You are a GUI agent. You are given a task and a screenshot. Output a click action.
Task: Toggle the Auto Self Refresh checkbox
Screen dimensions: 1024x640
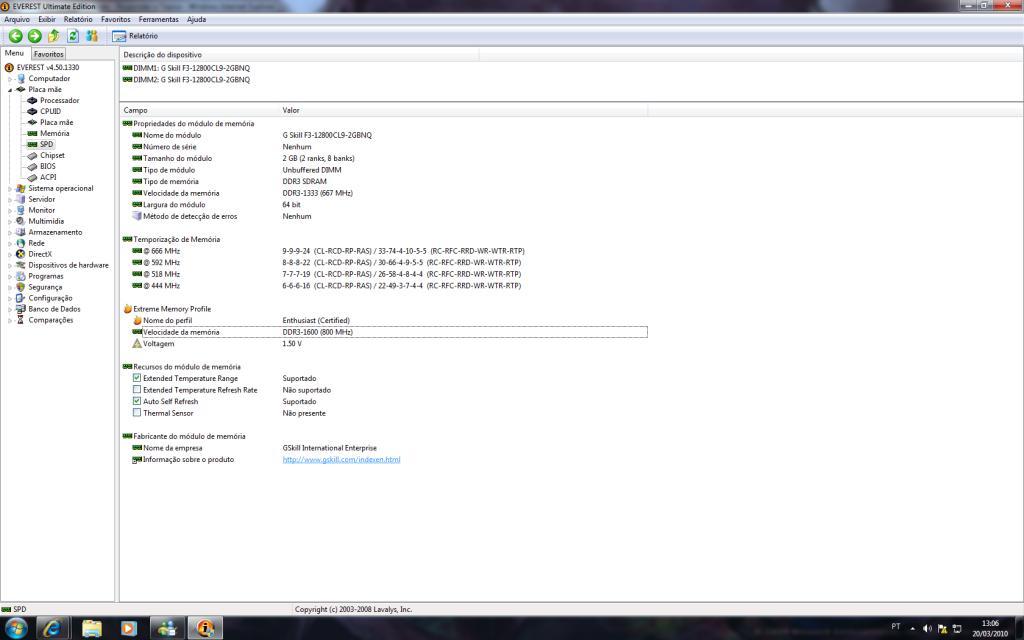pyautogui.click(x=136, y=401)
